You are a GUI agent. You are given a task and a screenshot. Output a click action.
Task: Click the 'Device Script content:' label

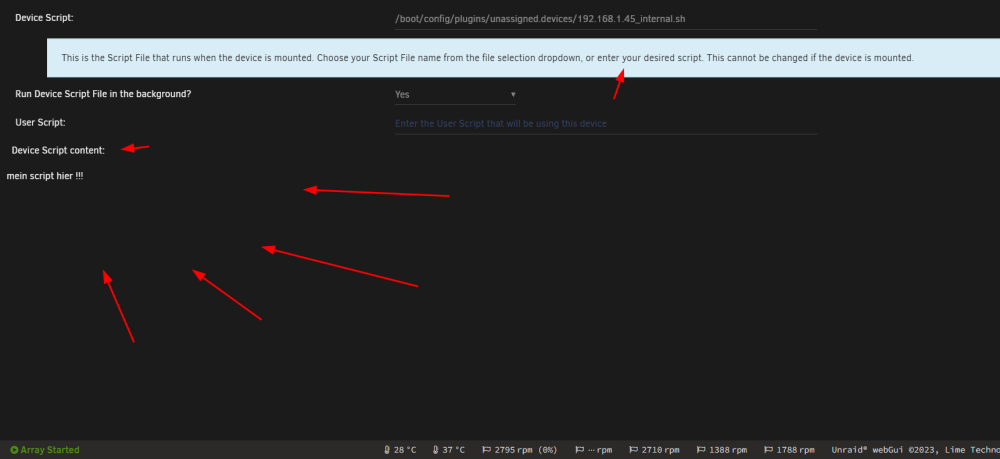pyautogui.click(x=58, y=150)
